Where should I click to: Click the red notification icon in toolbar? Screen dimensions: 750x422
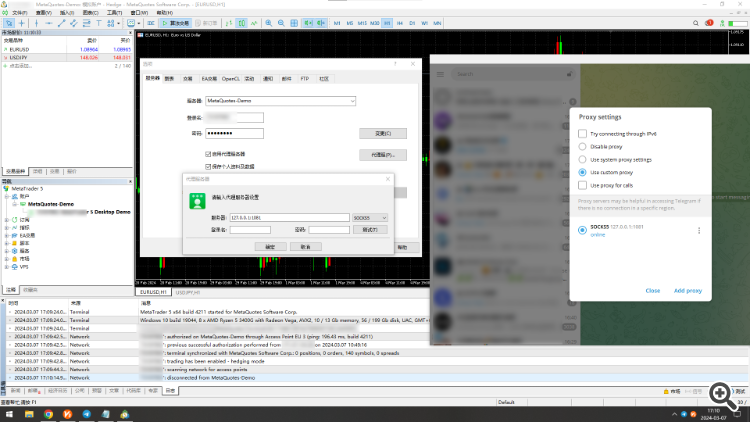709,23
